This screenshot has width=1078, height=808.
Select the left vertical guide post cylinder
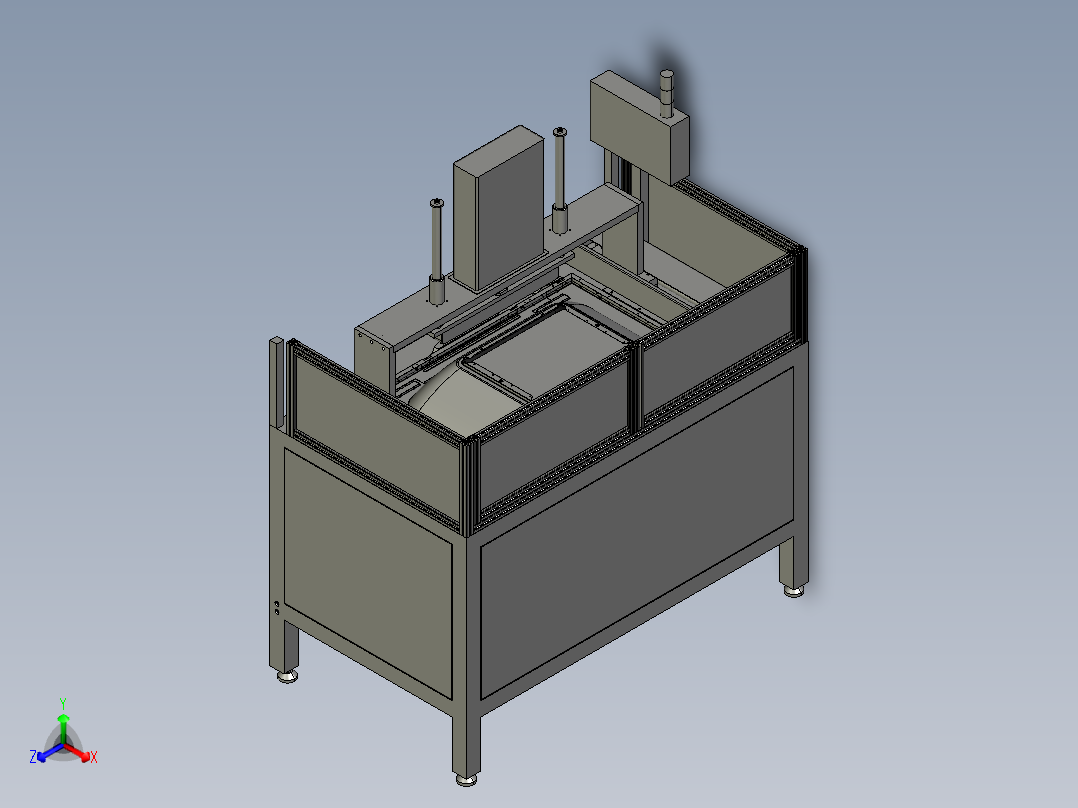pos(437,252)
